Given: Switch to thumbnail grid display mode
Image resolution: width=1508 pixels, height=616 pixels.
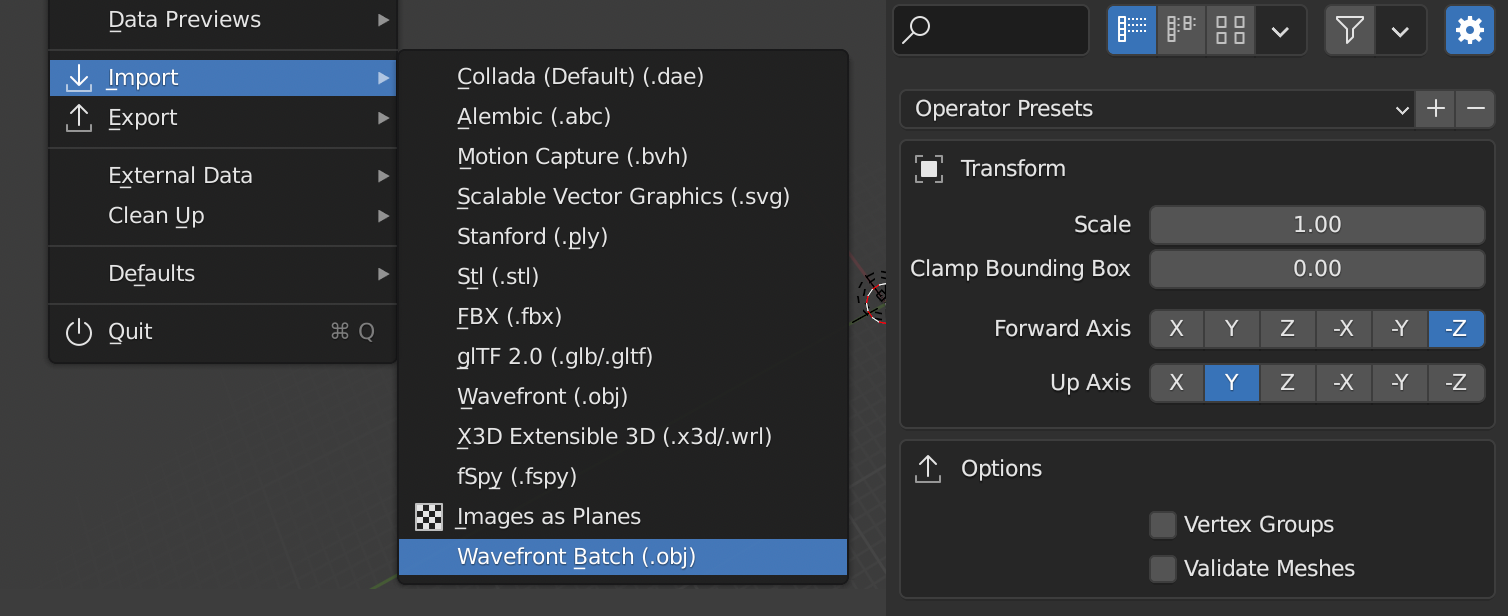Looking at the screenshot, I should click(x=1229, y=30).
